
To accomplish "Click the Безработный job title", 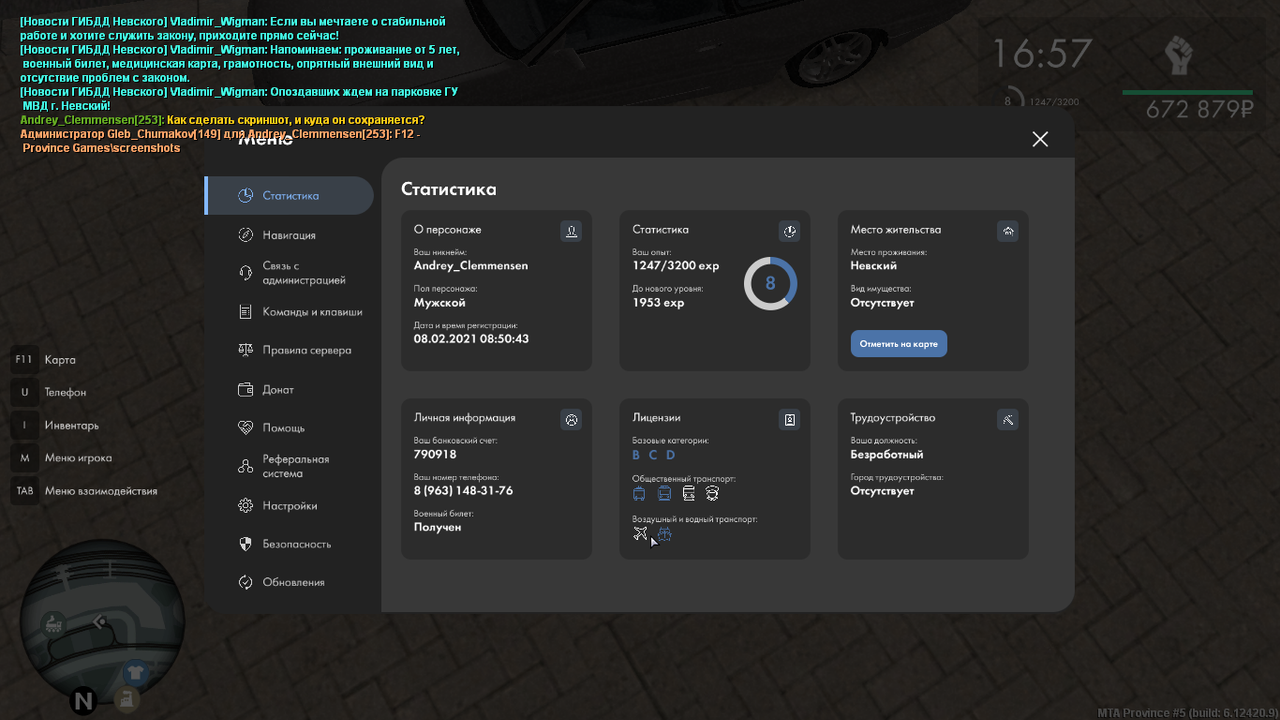I will click(887, 455).
